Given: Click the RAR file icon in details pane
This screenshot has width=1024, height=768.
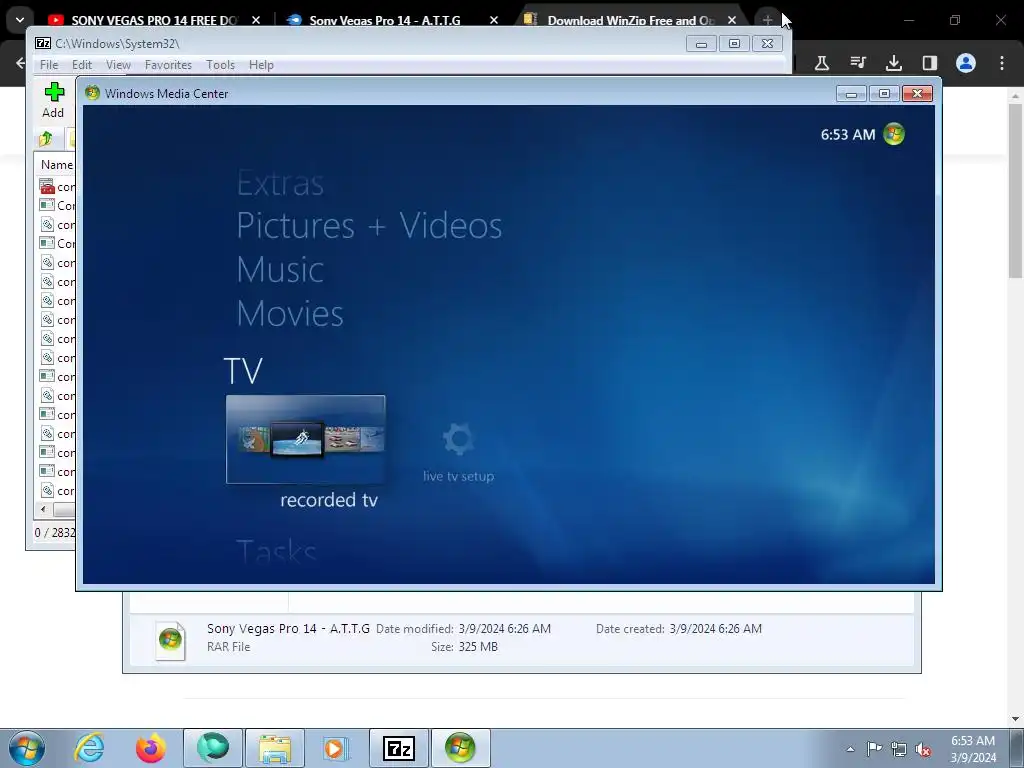Looking at the screenshot, I should point(170,639).
